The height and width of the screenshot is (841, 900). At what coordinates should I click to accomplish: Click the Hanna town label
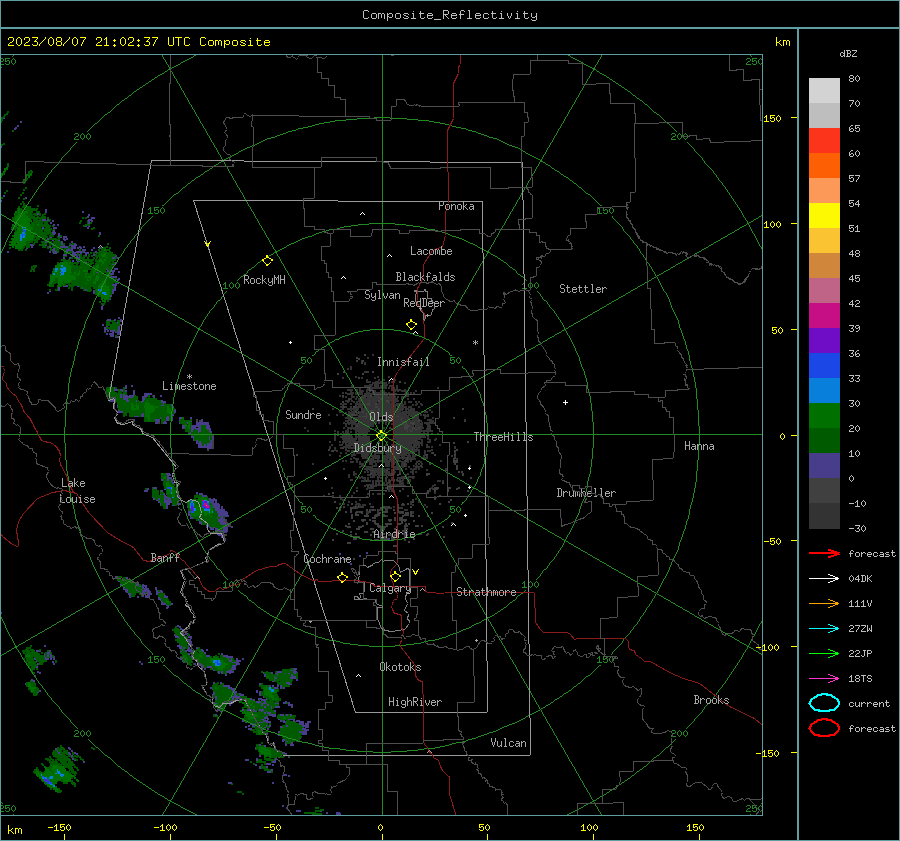point(699,446)
